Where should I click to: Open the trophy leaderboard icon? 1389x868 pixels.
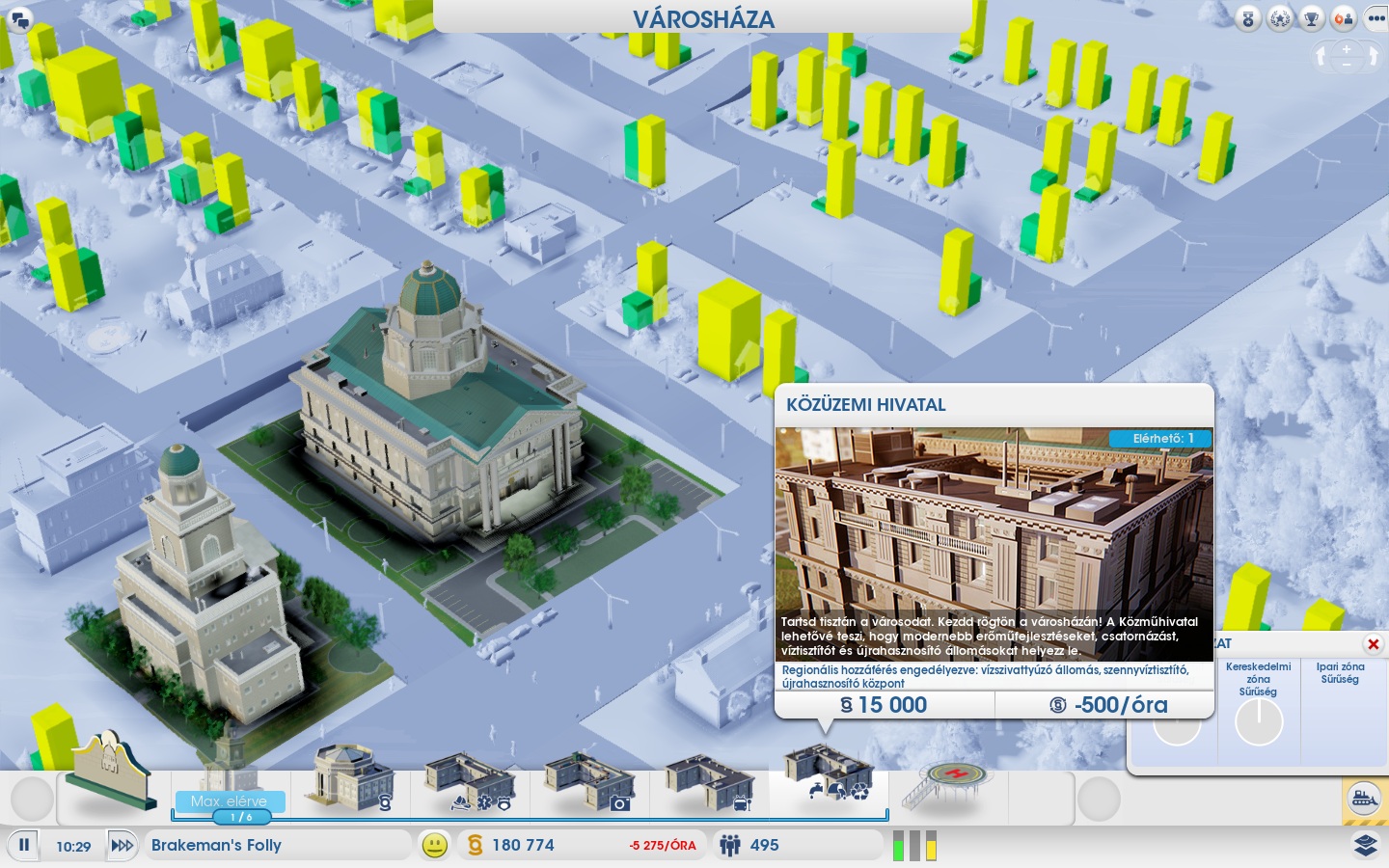tap(1311, 18)
